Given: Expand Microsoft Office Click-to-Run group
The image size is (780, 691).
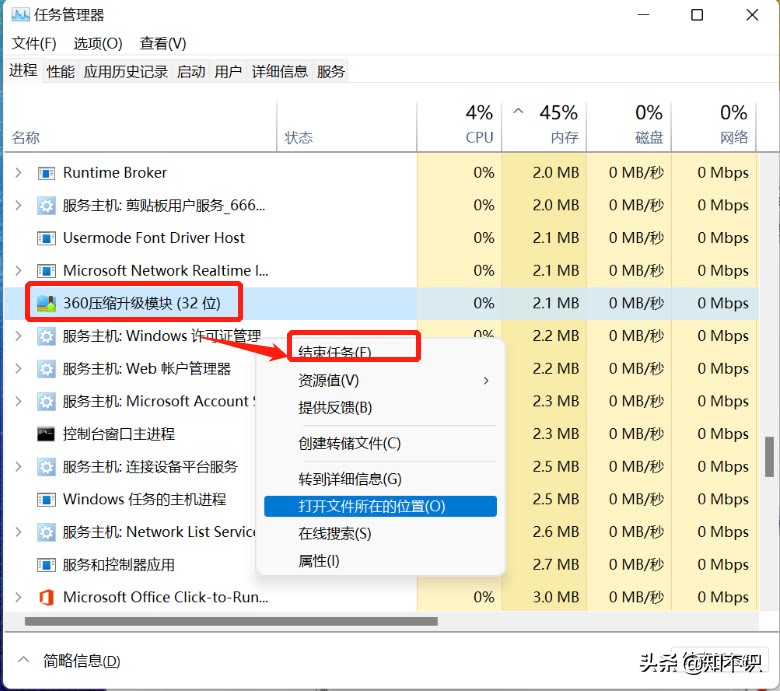Looking at the screenshot, I should [18, 597].
